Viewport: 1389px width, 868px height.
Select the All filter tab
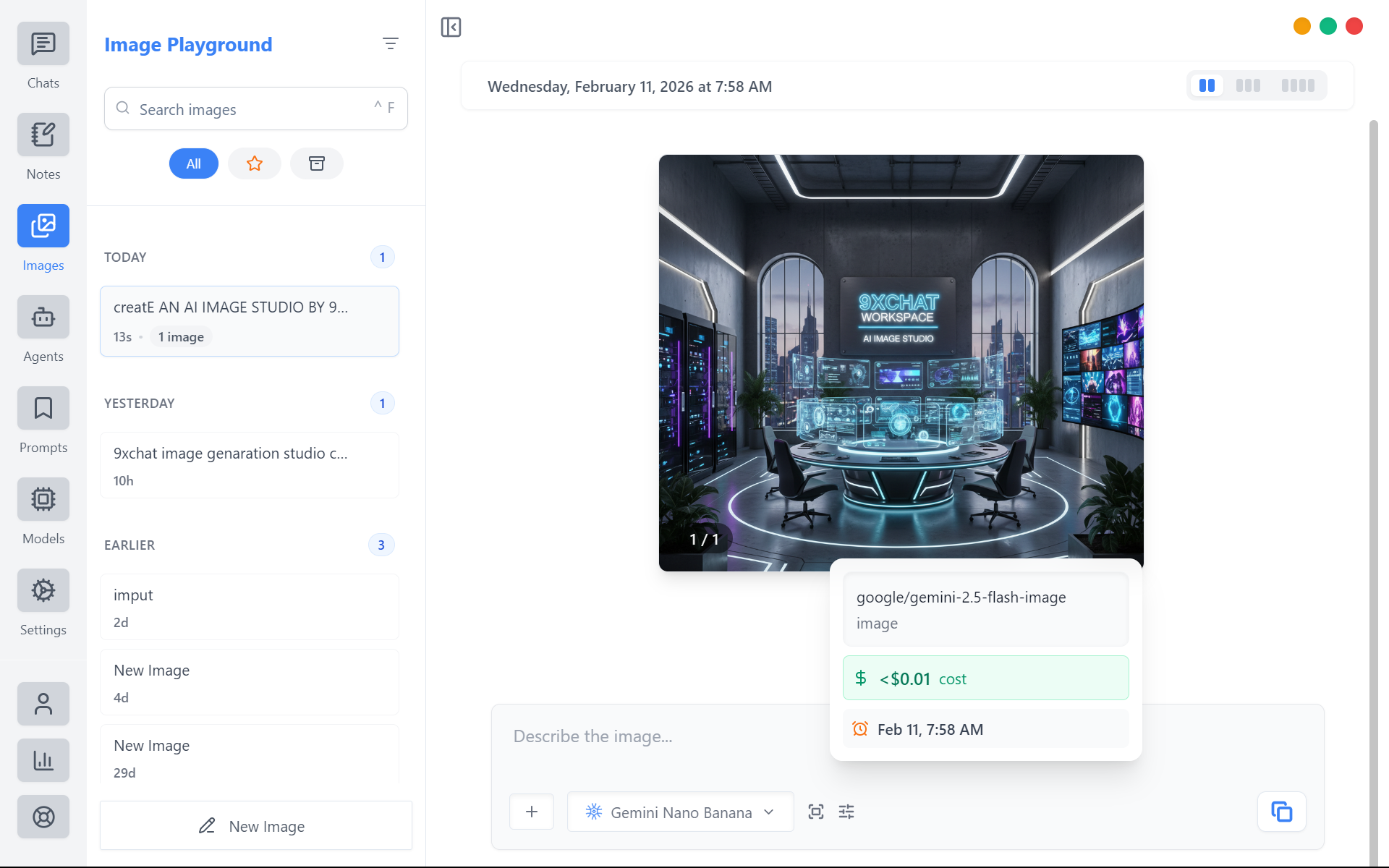(x=194, y=163)
